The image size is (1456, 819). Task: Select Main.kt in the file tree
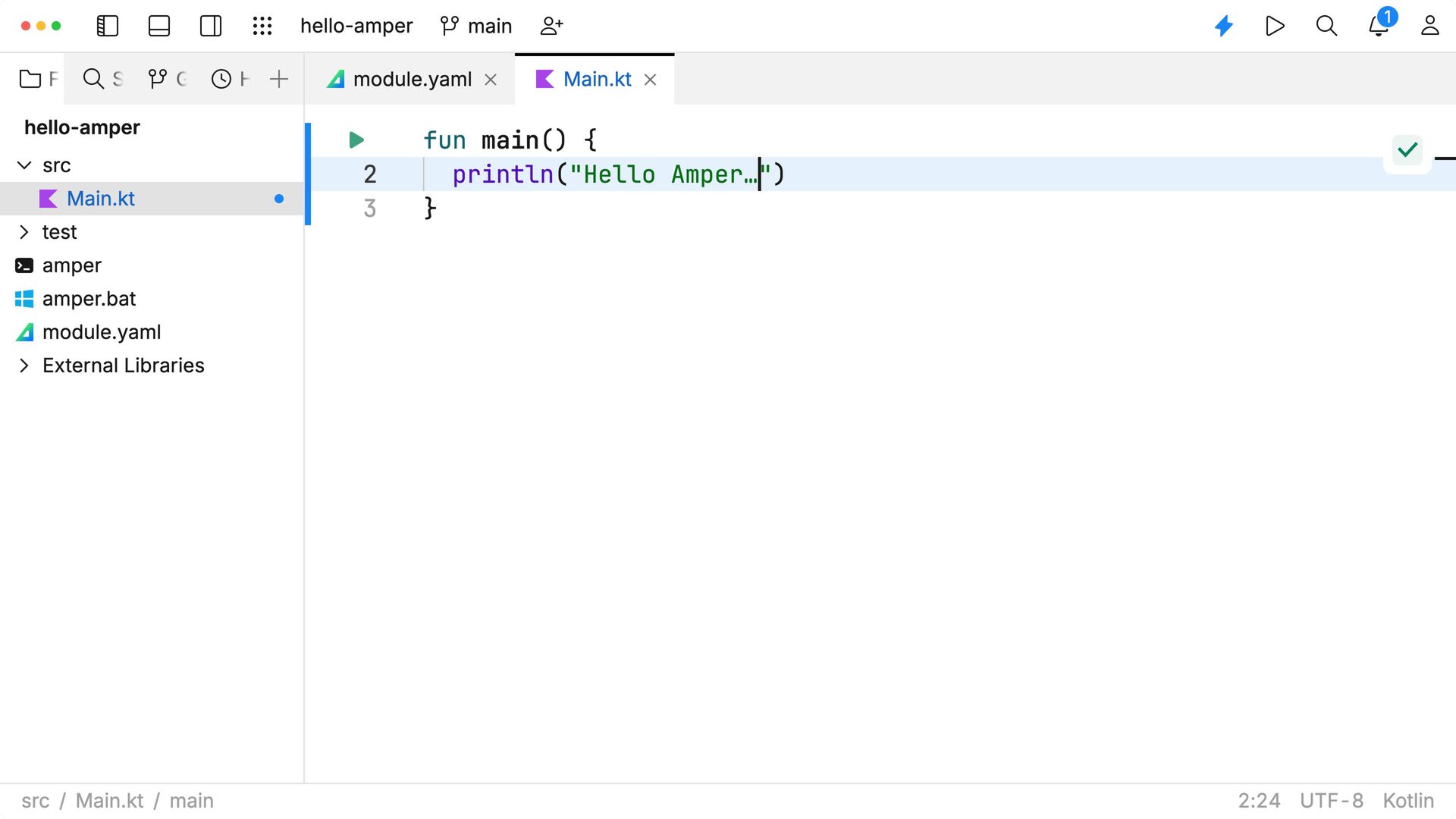tap(152, 199)
